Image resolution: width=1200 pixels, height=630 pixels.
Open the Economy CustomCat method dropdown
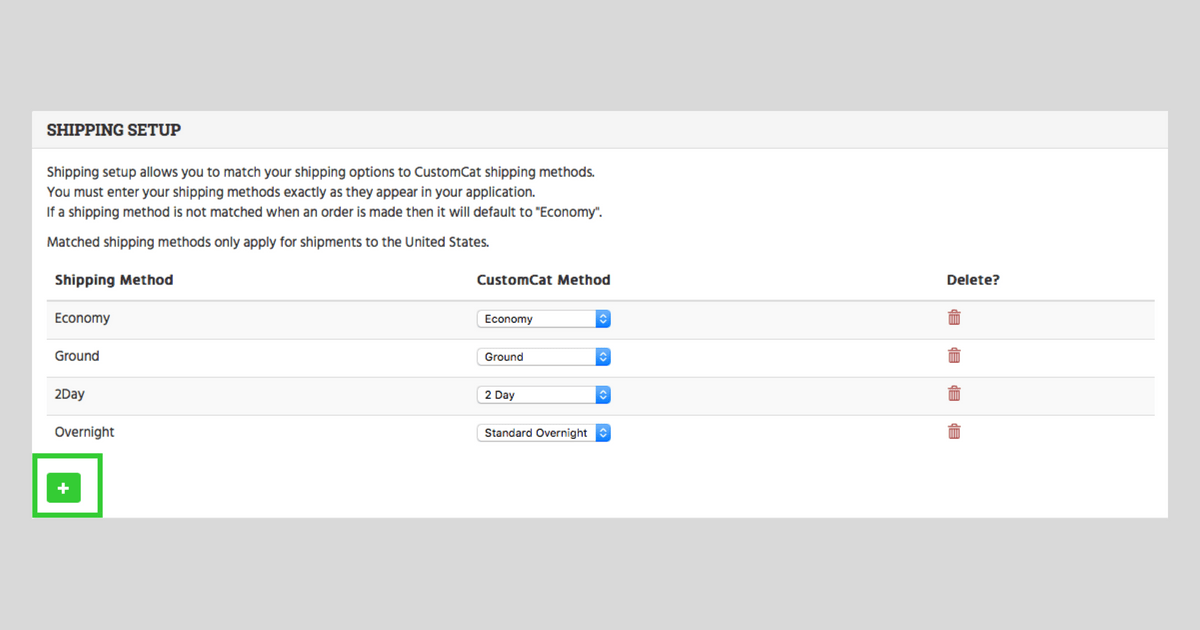(543, 319)
